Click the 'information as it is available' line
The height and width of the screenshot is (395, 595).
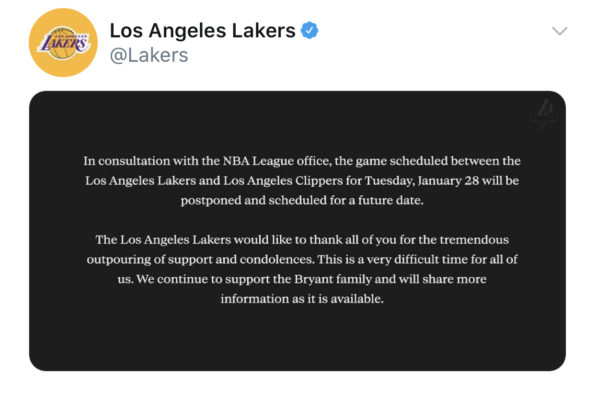[302, 299]
